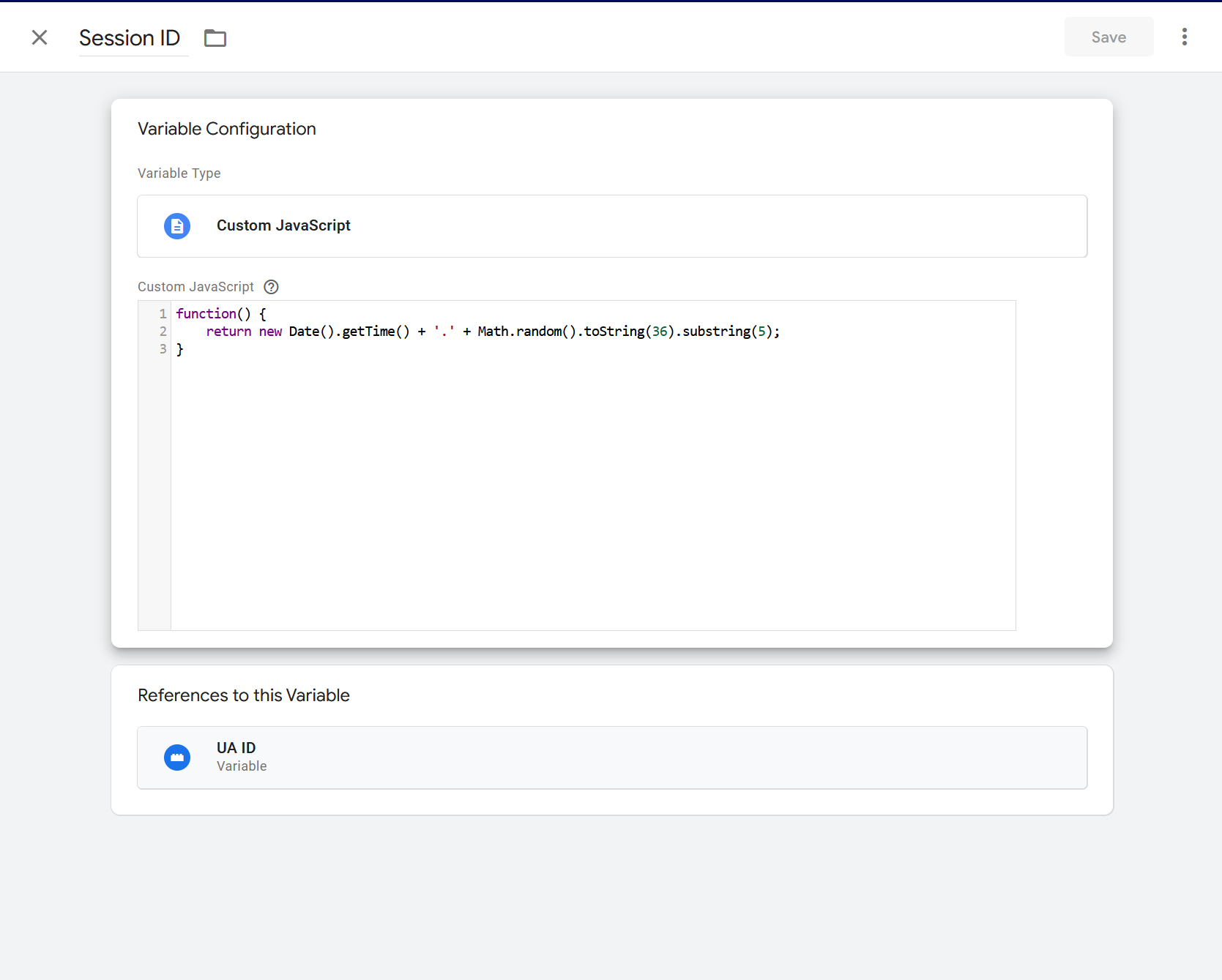The image size is (1222, 980).
Task: Click the References to this Variable heading
Action: click(x=244, y=695)
